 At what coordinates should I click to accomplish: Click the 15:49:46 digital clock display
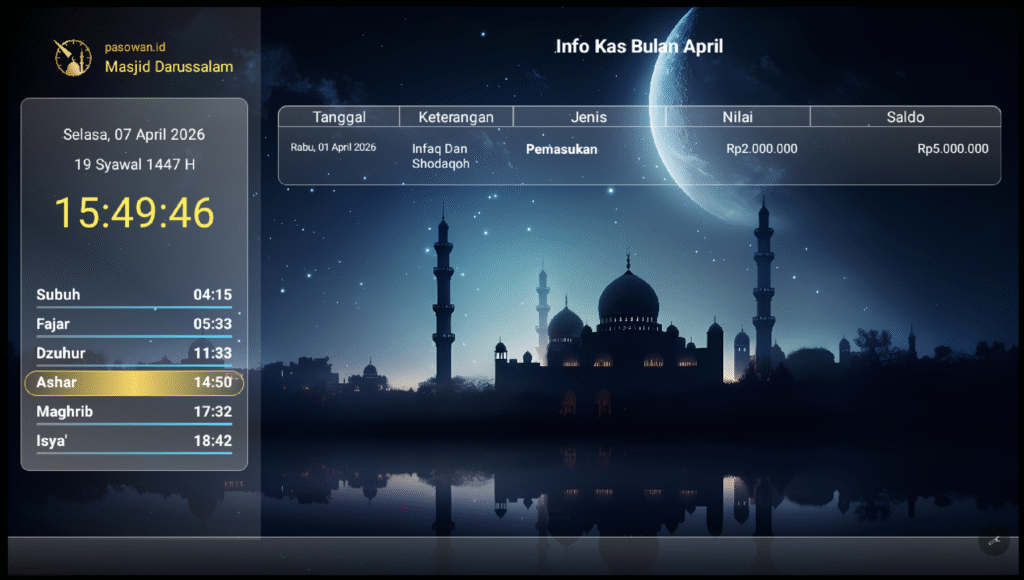[134, 212]
